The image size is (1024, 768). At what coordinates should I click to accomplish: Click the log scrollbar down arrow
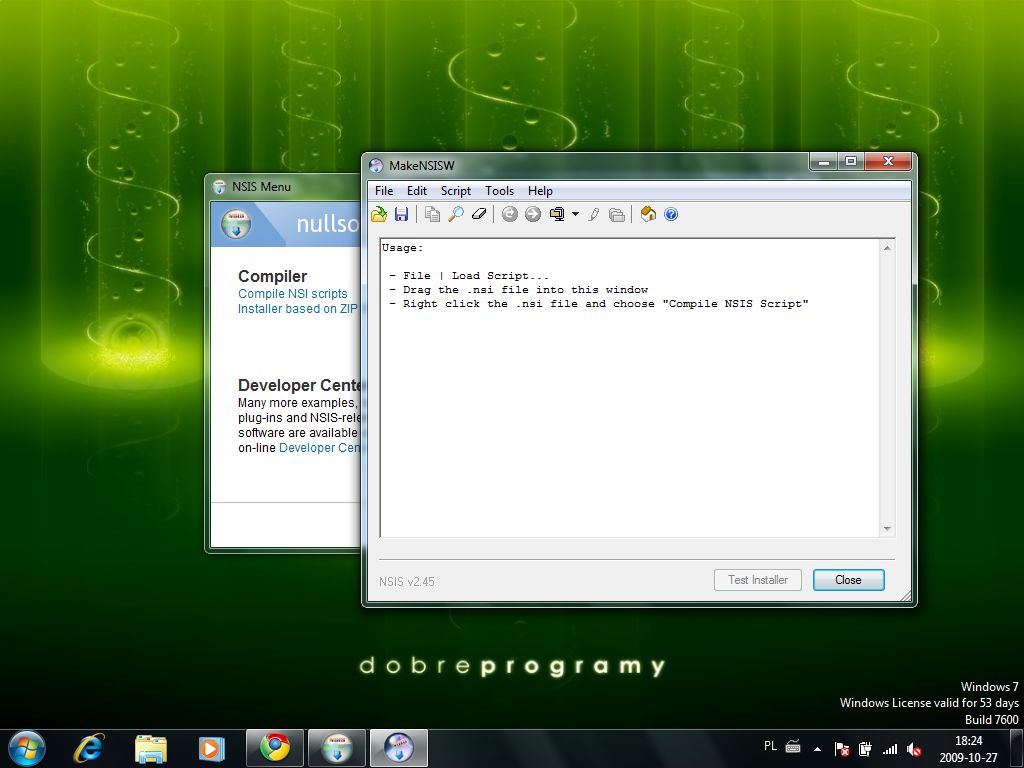[x=887, y=528]
